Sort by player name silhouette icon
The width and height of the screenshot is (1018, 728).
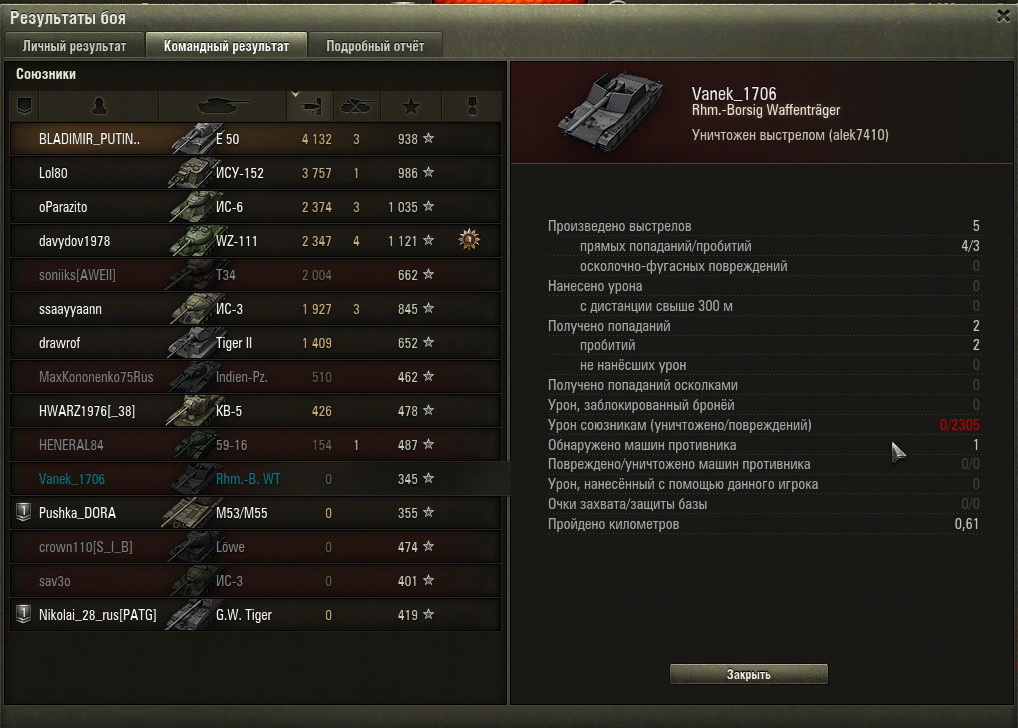click(99, 106)
